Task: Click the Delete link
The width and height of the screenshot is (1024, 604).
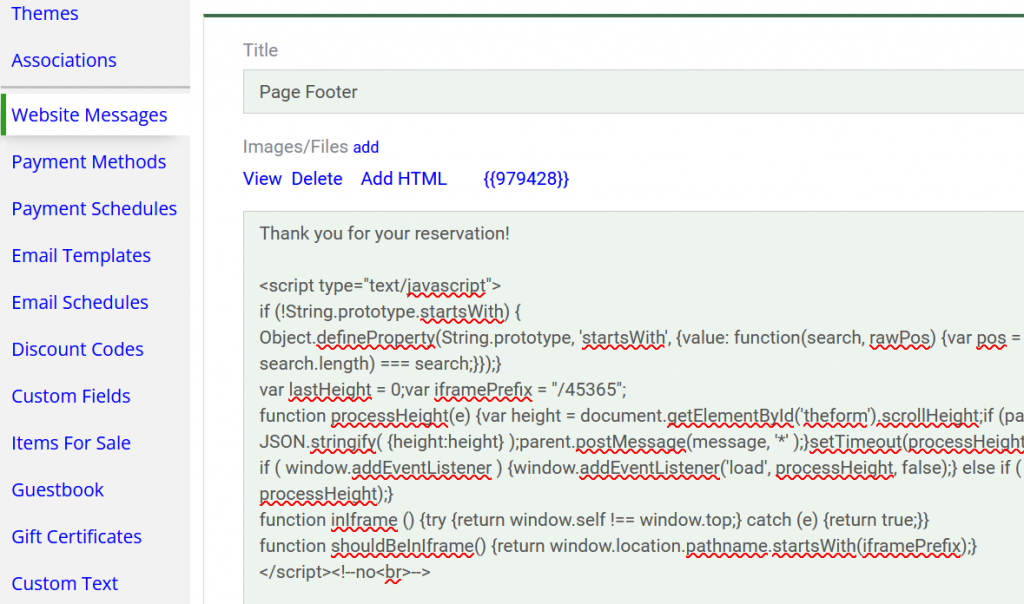Action: [317, 179]
